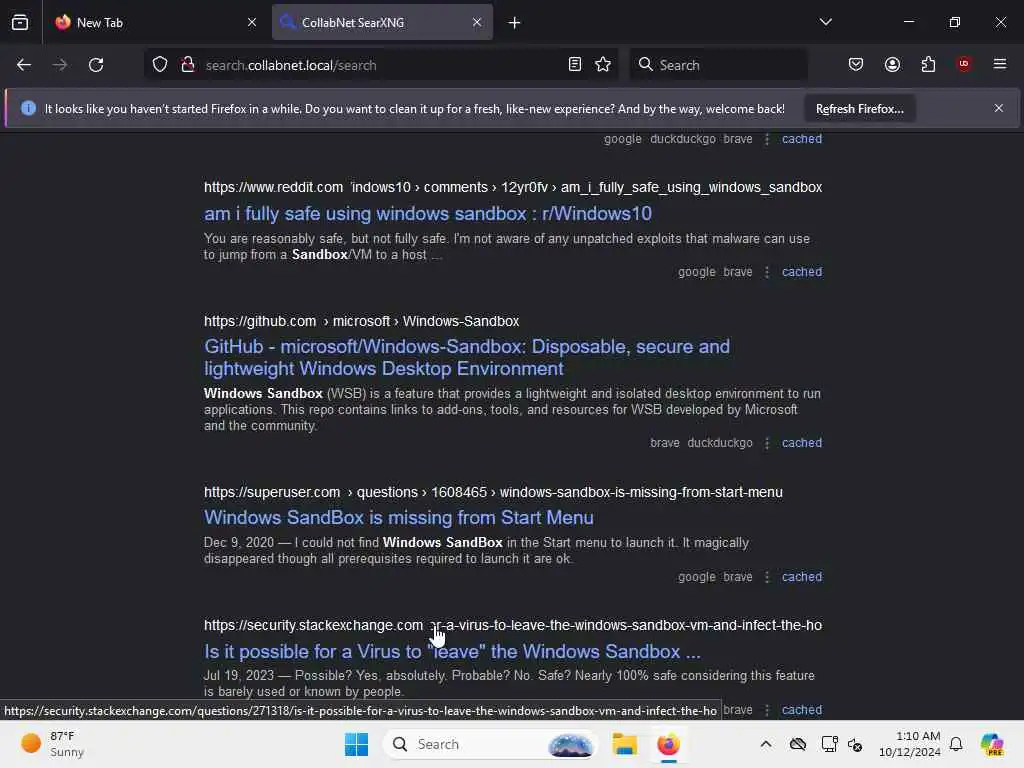This screenshot has height=768, width=1024.
Task: Focus the toolbar Search box
Action: tap(718, 65)
